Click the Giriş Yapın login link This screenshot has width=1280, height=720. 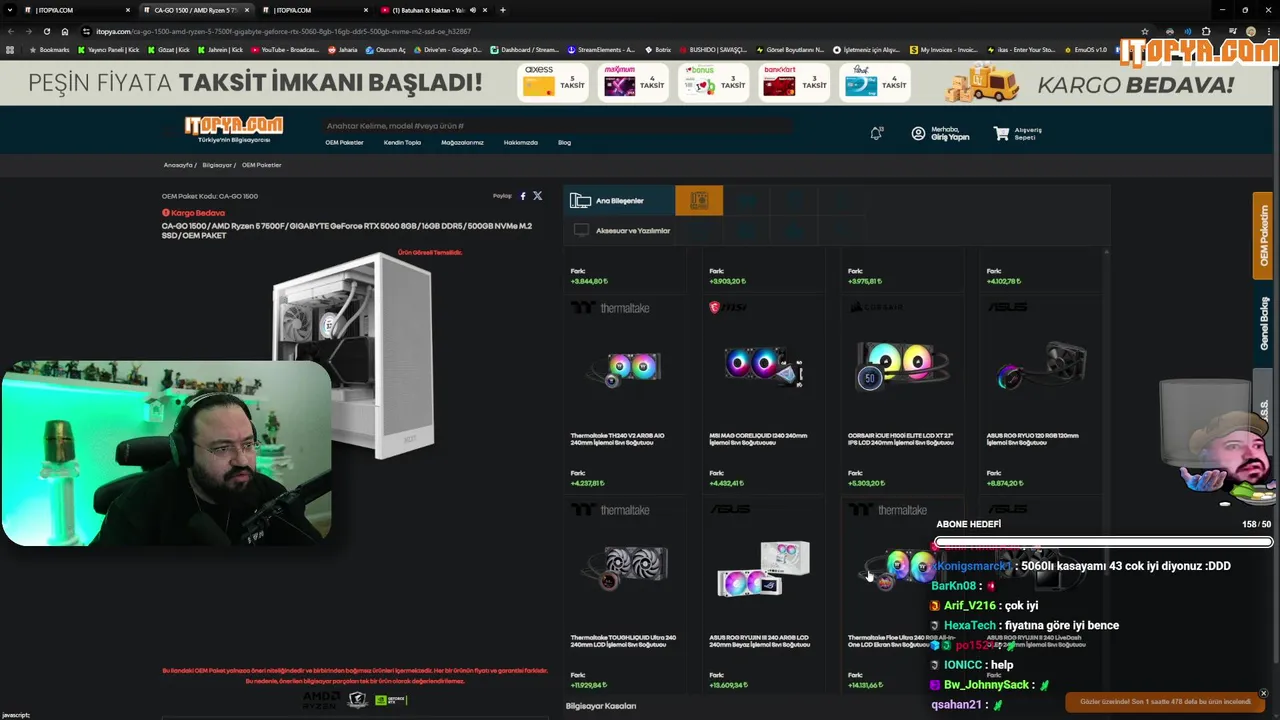click(950, 137)
